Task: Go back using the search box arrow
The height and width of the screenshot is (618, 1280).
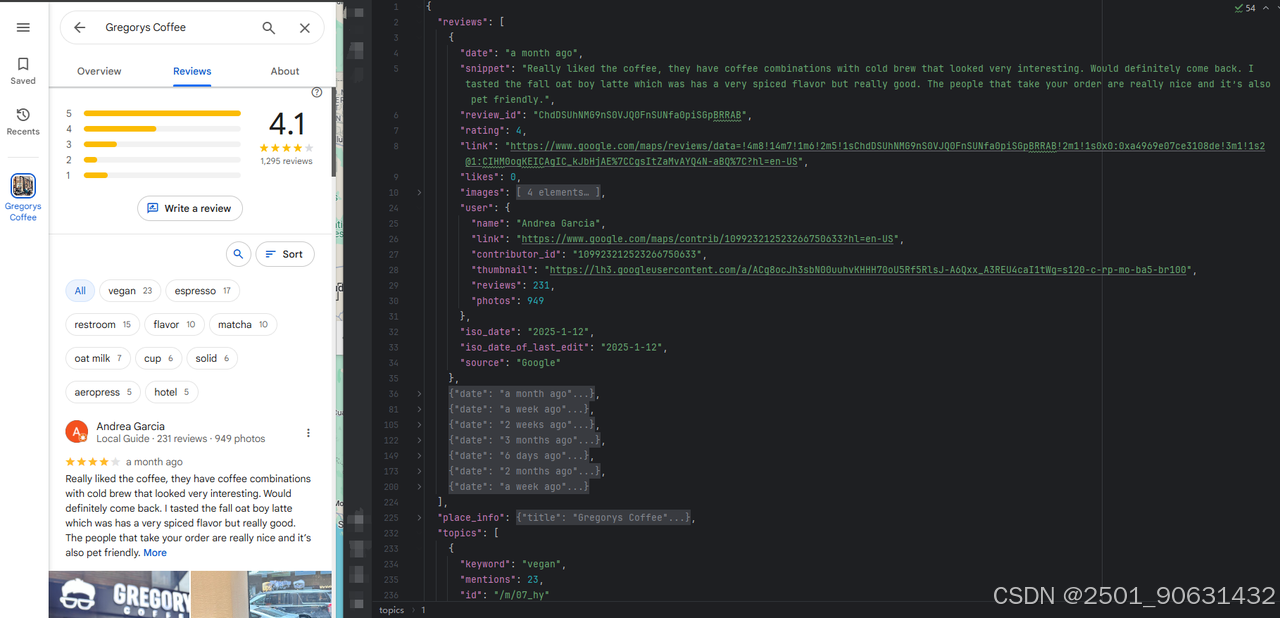Action: tap(80, 28)
